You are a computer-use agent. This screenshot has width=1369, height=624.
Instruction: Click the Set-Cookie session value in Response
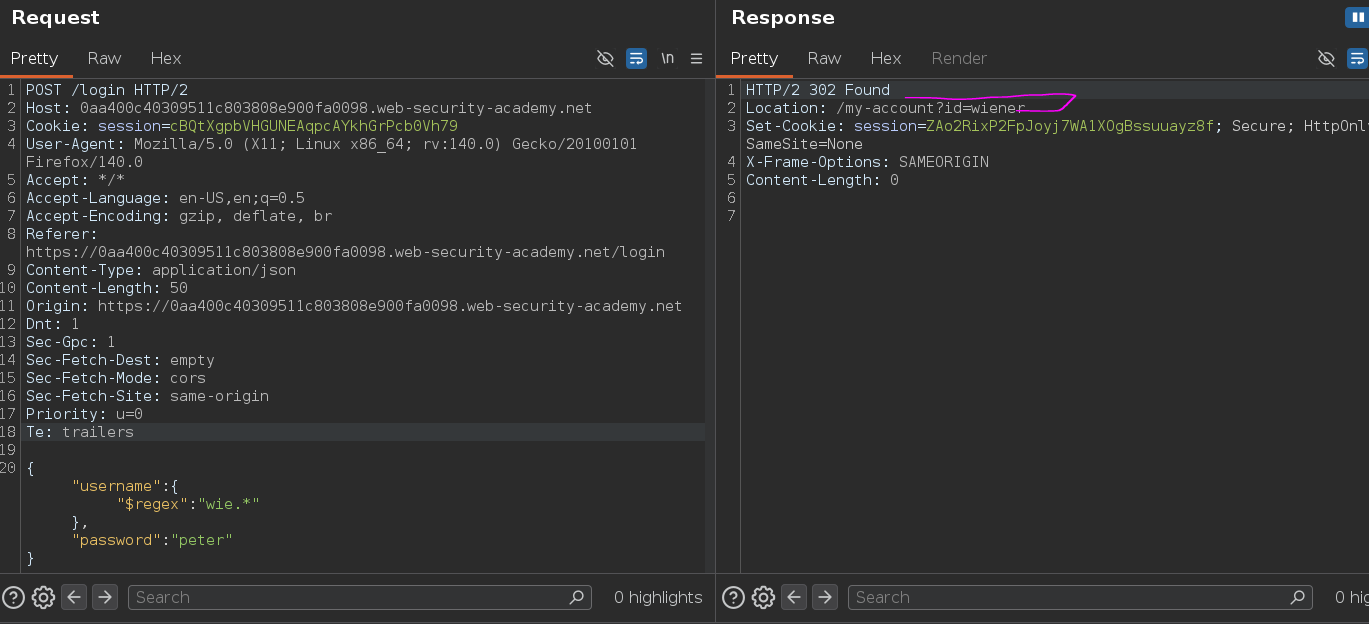click(1070, 126)
